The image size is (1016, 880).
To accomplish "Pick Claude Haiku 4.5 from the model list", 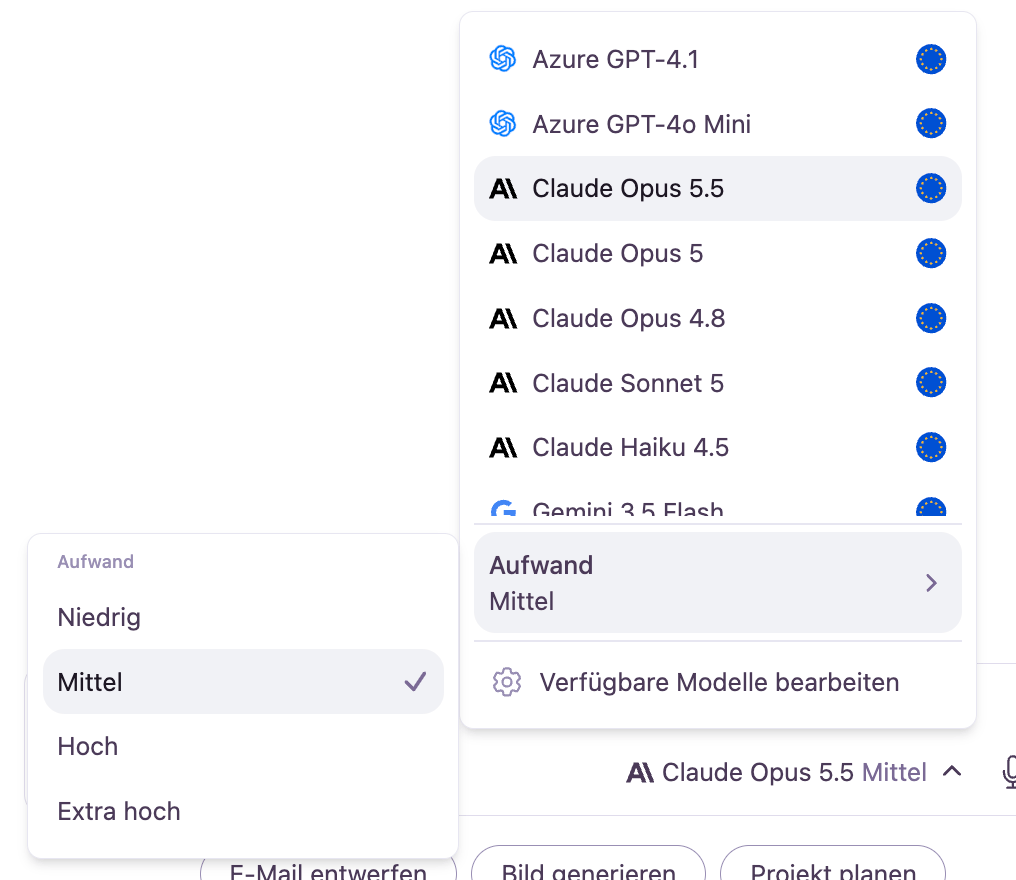I will pyautogui.click(x=718, y=447).
